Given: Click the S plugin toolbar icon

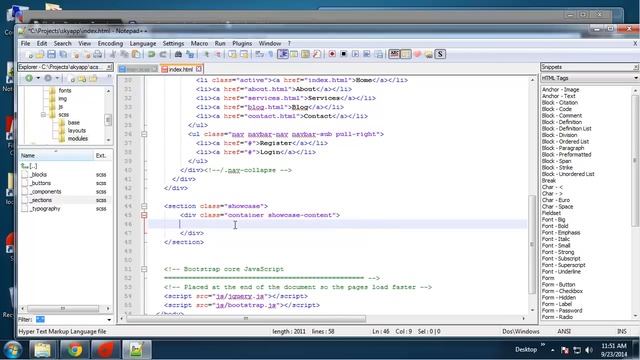Looking at the screenshot, I should point(440,54).
